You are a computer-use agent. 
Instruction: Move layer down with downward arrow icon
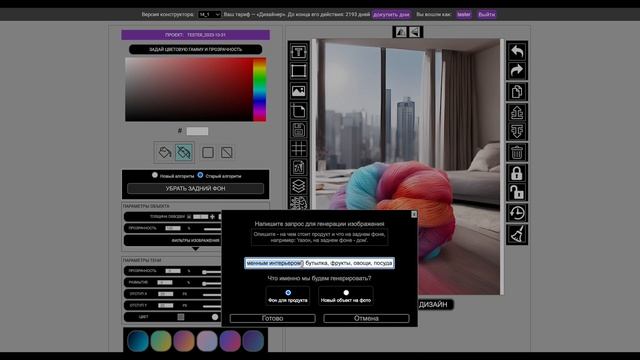[x=517, y=131]
